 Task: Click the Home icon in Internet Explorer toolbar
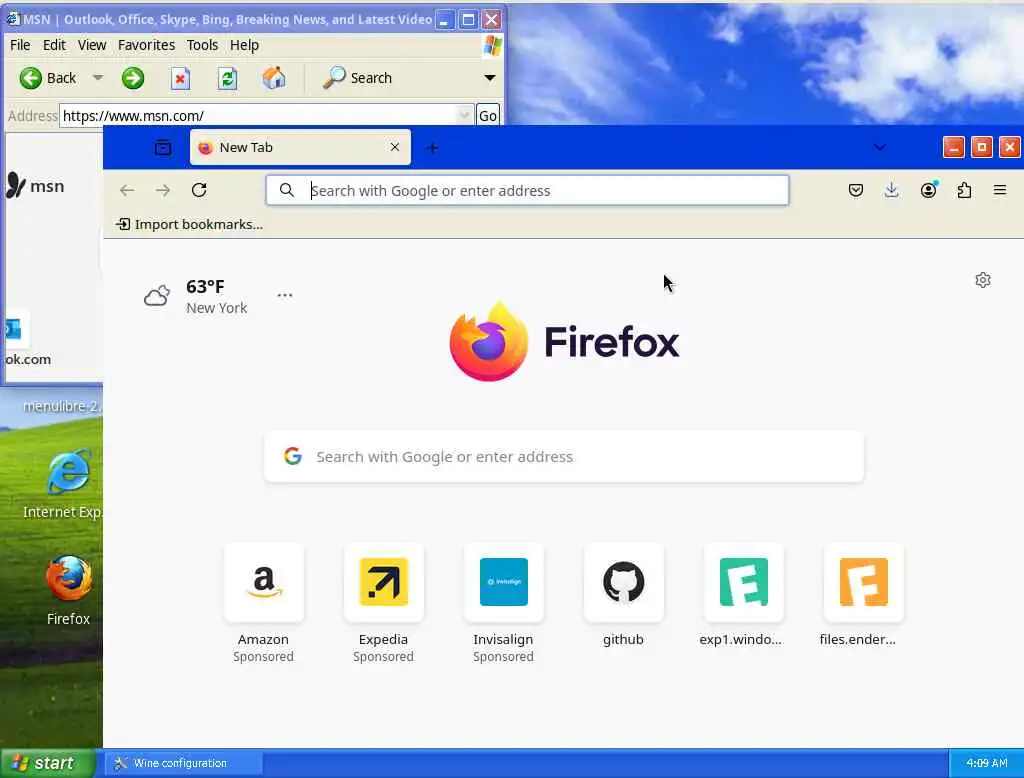(274, 78)
